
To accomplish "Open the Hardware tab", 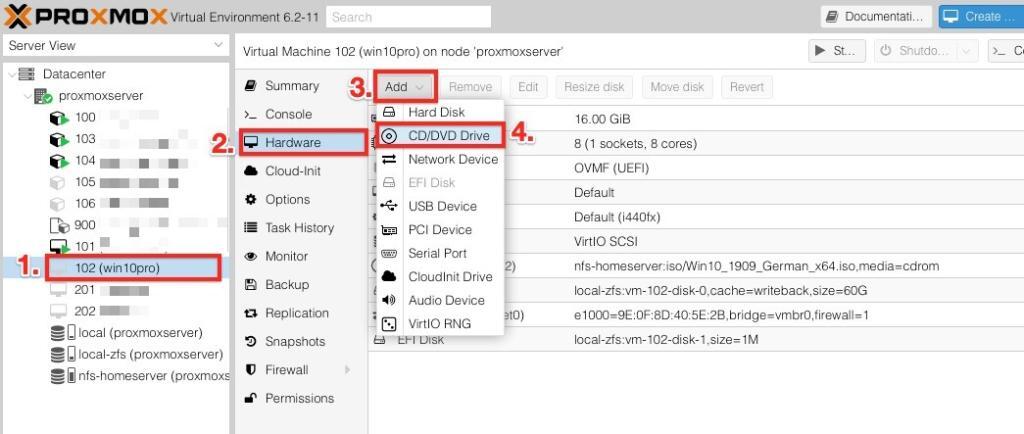I will (x=302, y=142).
